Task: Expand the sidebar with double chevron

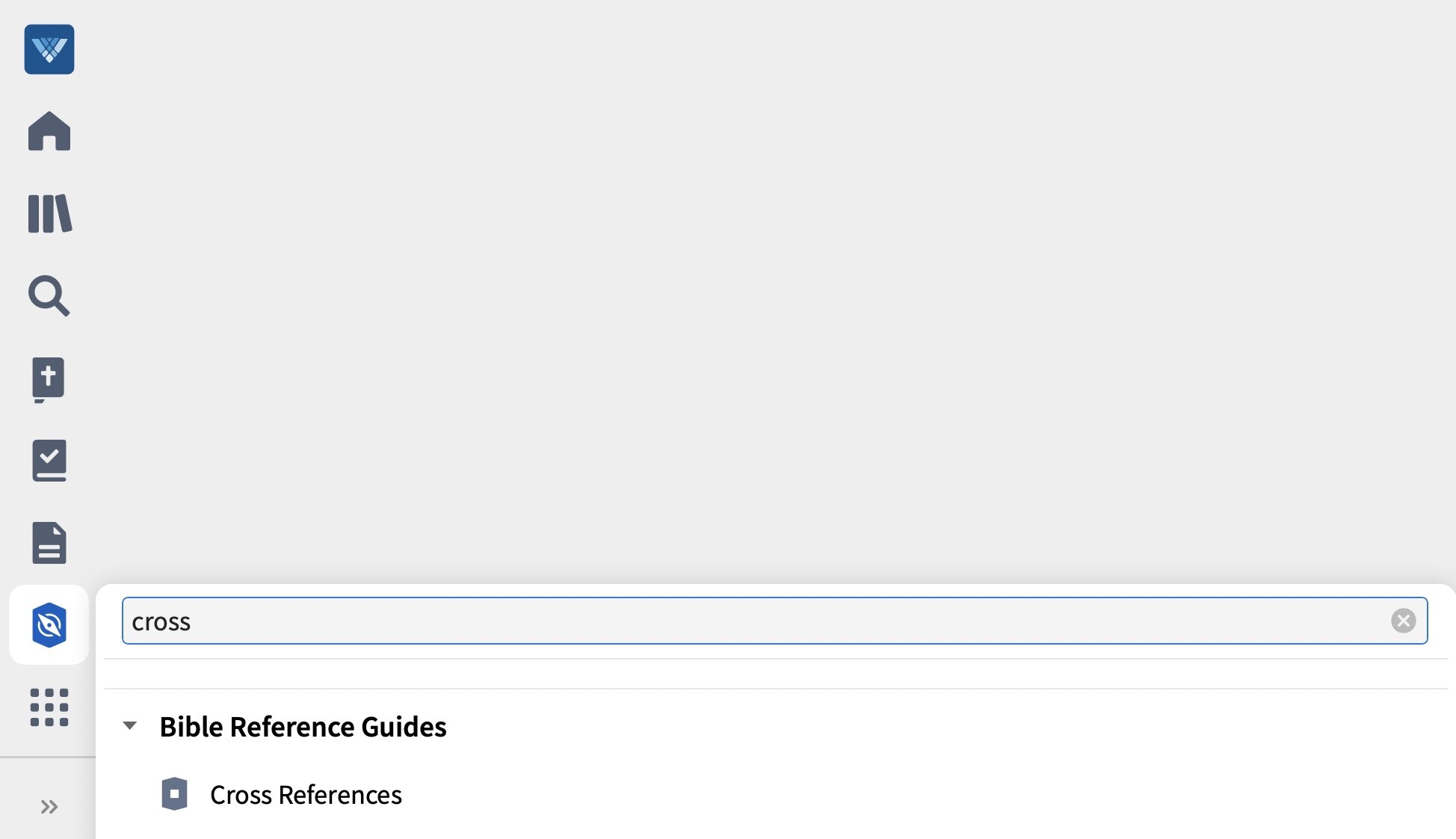Action: tap(49, 807)
